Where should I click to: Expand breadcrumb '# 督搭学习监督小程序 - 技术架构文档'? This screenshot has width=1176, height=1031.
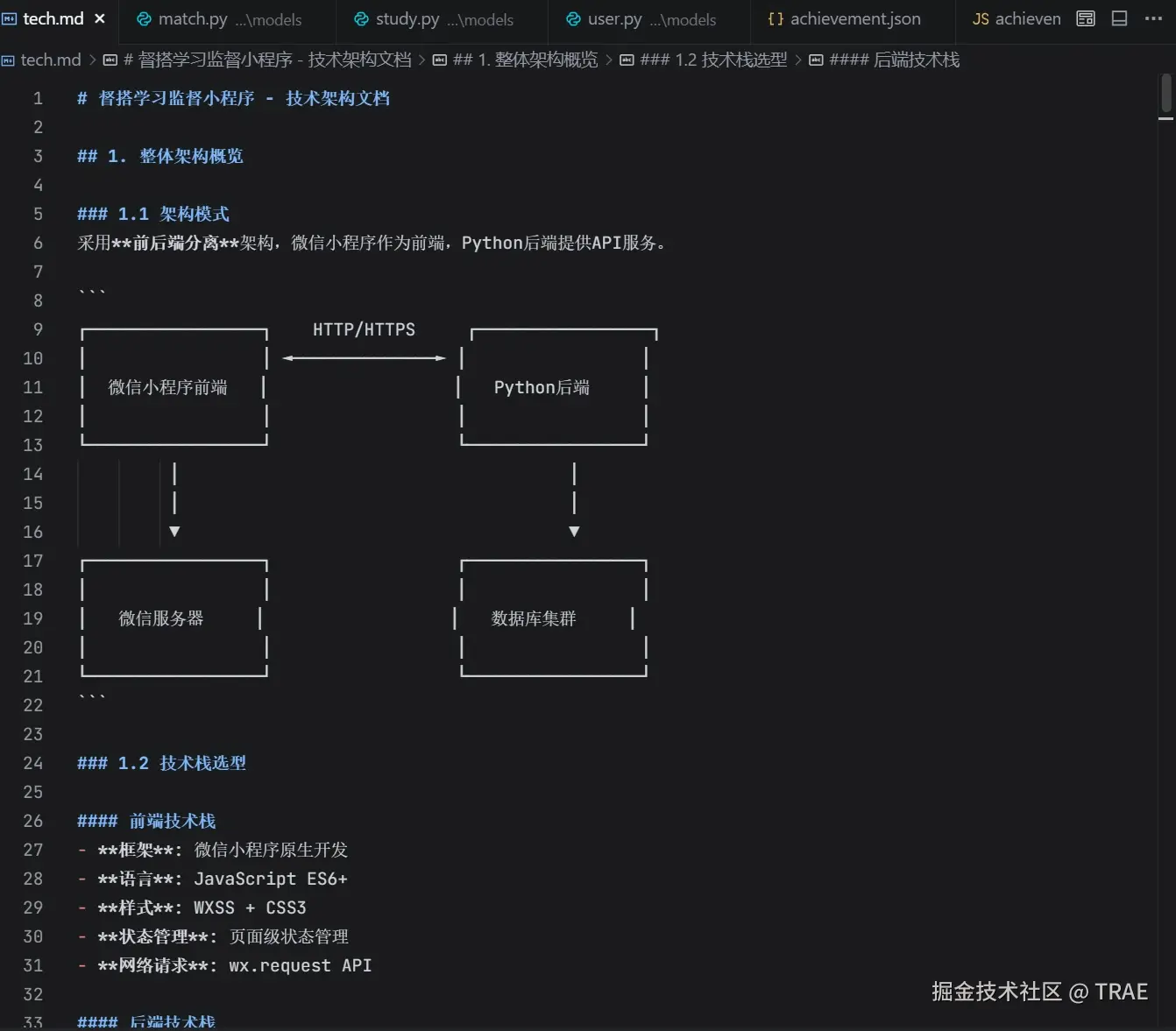258,60
